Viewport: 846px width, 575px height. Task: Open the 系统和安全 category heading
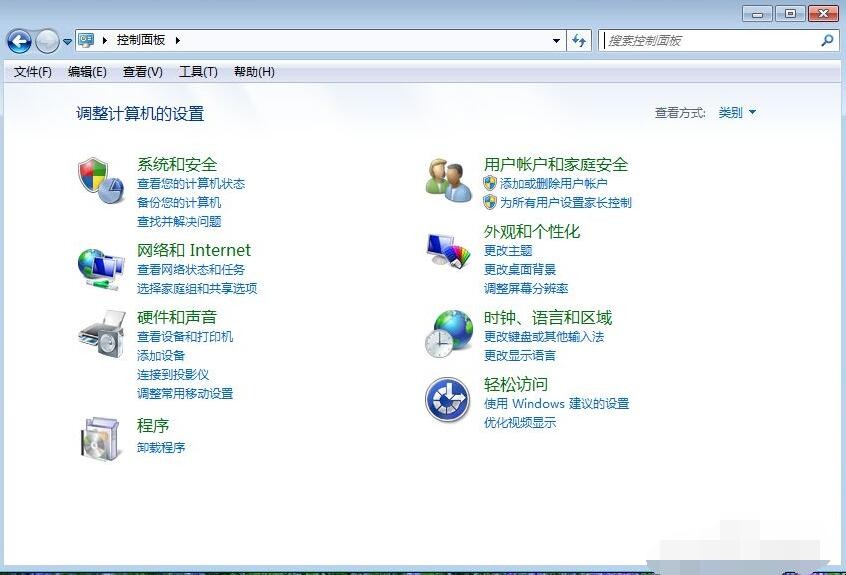click(x=177, y=164)
